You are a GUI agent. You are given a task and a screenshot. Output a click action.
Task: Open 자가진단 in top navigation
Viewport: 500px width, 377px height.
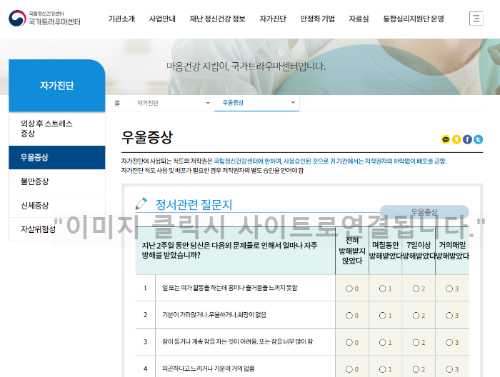point(273,19)
